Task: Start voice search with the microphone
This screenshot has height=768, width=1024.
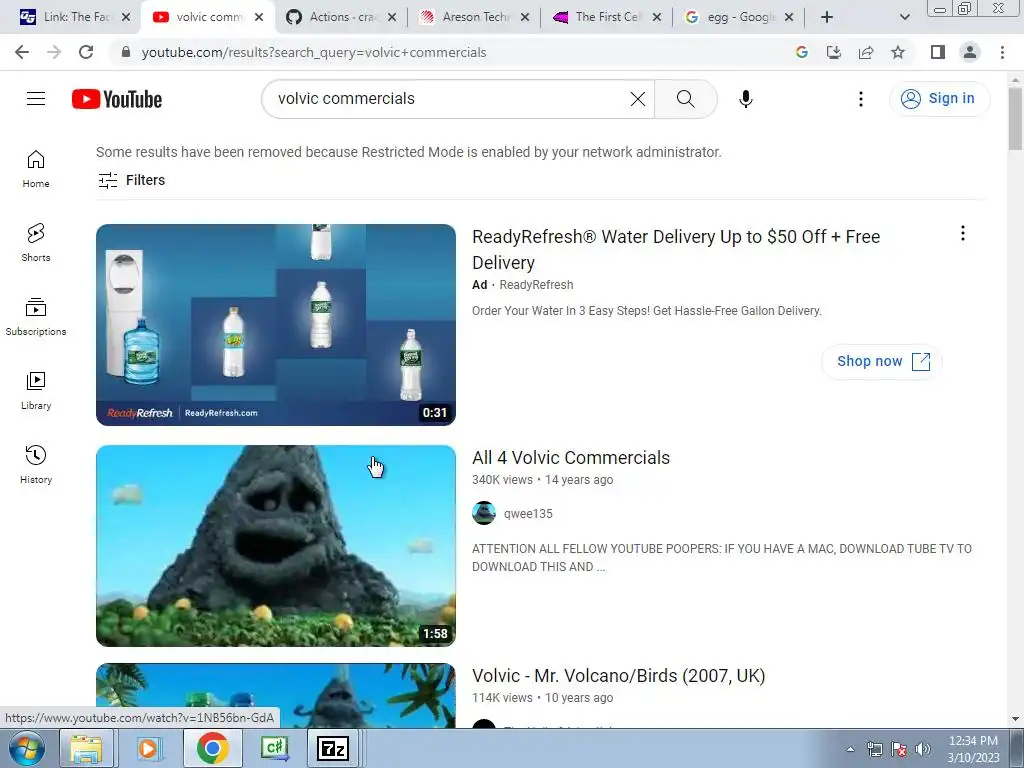Action: 745,99
